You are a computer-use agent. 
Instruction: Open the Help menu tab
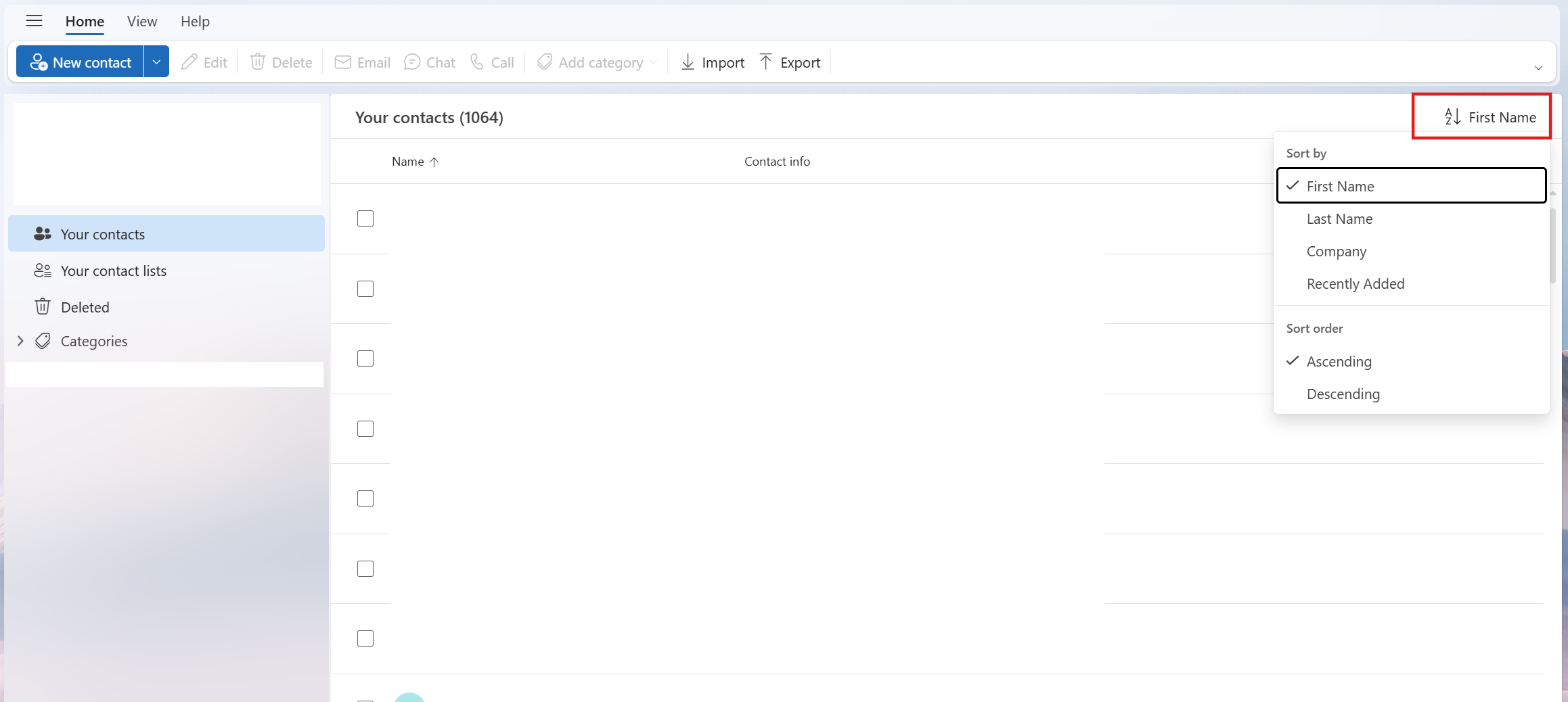tap(195, 21)
